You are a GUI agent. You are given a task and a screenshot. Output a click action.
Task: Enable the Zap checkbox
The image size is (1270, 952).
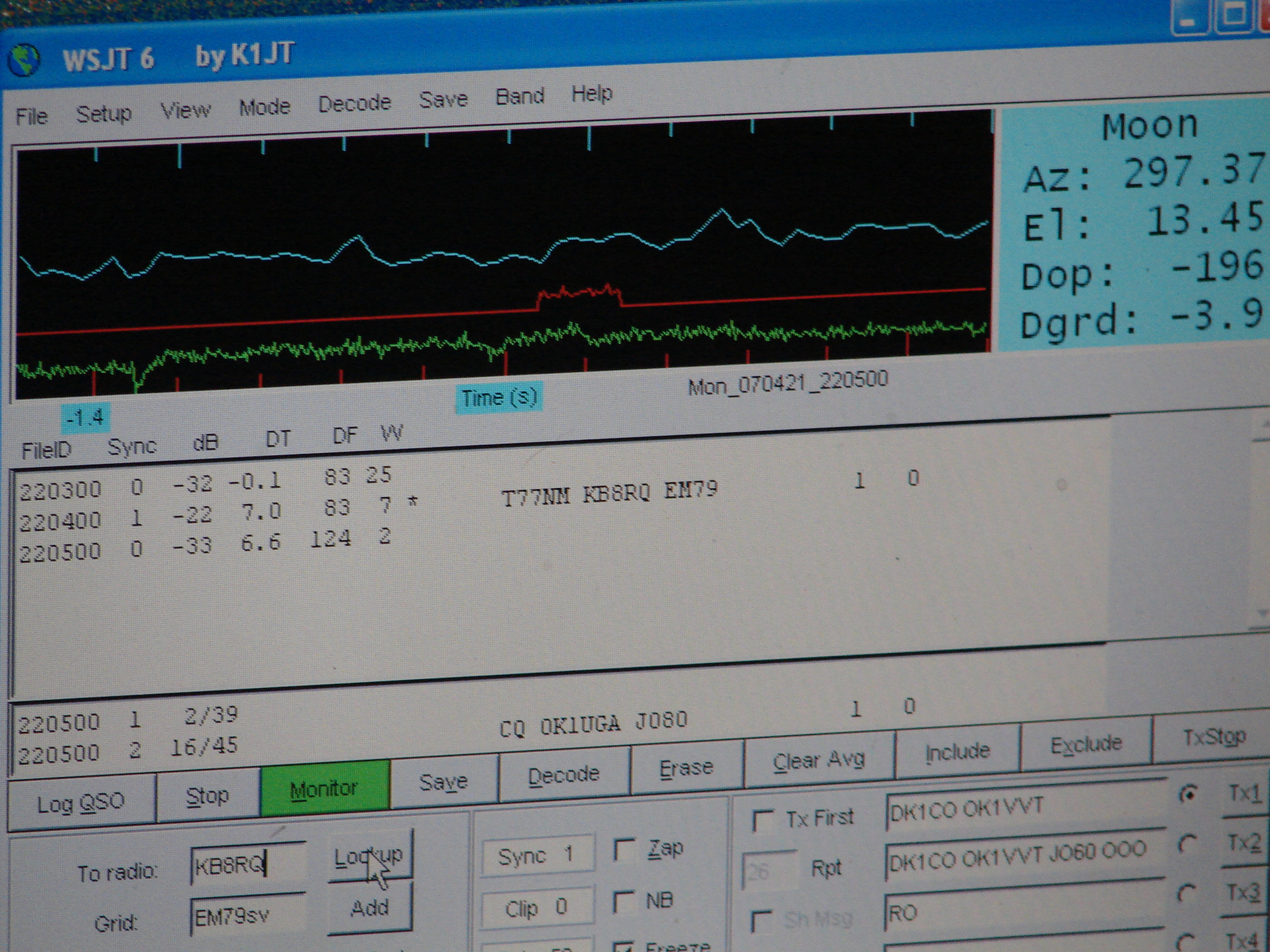(624, 850)
